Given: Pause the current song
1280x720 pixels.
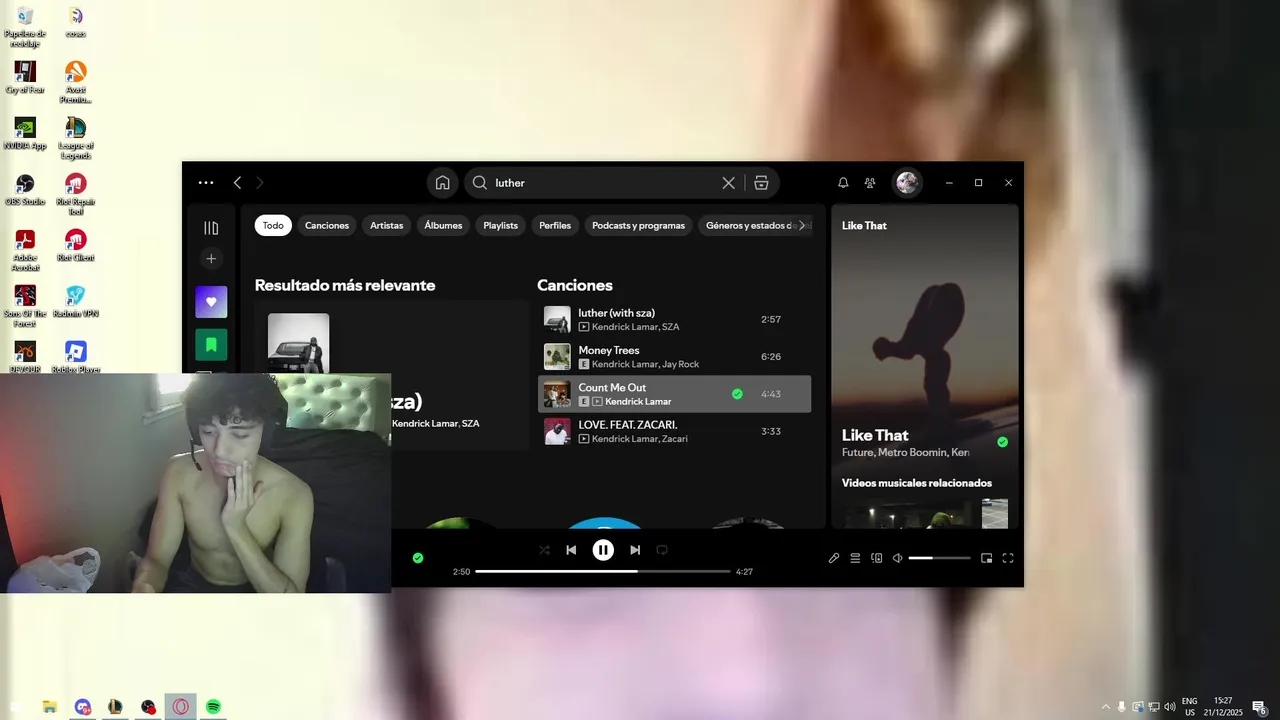Looking at the screenshot, I should pyautogui.click(x=603, y=550).
